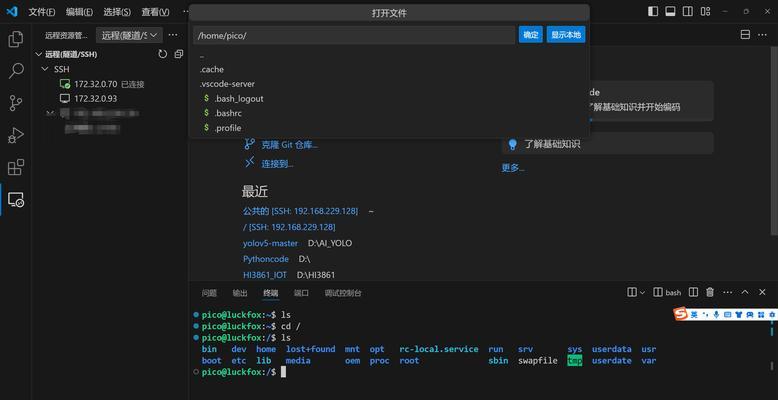Switch to the 终端 panel tab
Image resolution: width=778 pixels, height=400 pixels.
270,293
